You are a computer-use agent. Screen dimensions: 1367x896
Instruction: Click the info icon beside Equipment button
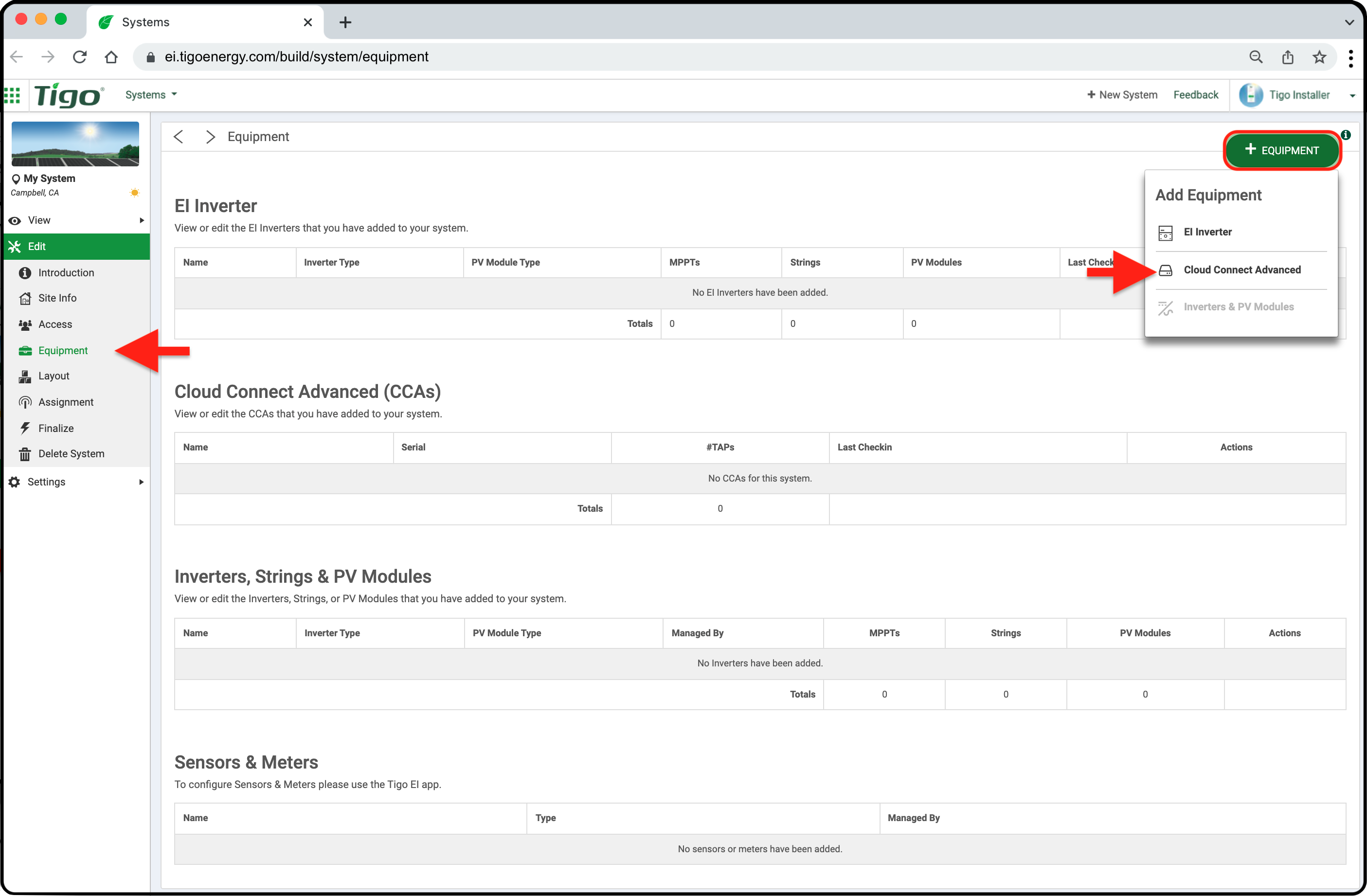pos(1345,135)
